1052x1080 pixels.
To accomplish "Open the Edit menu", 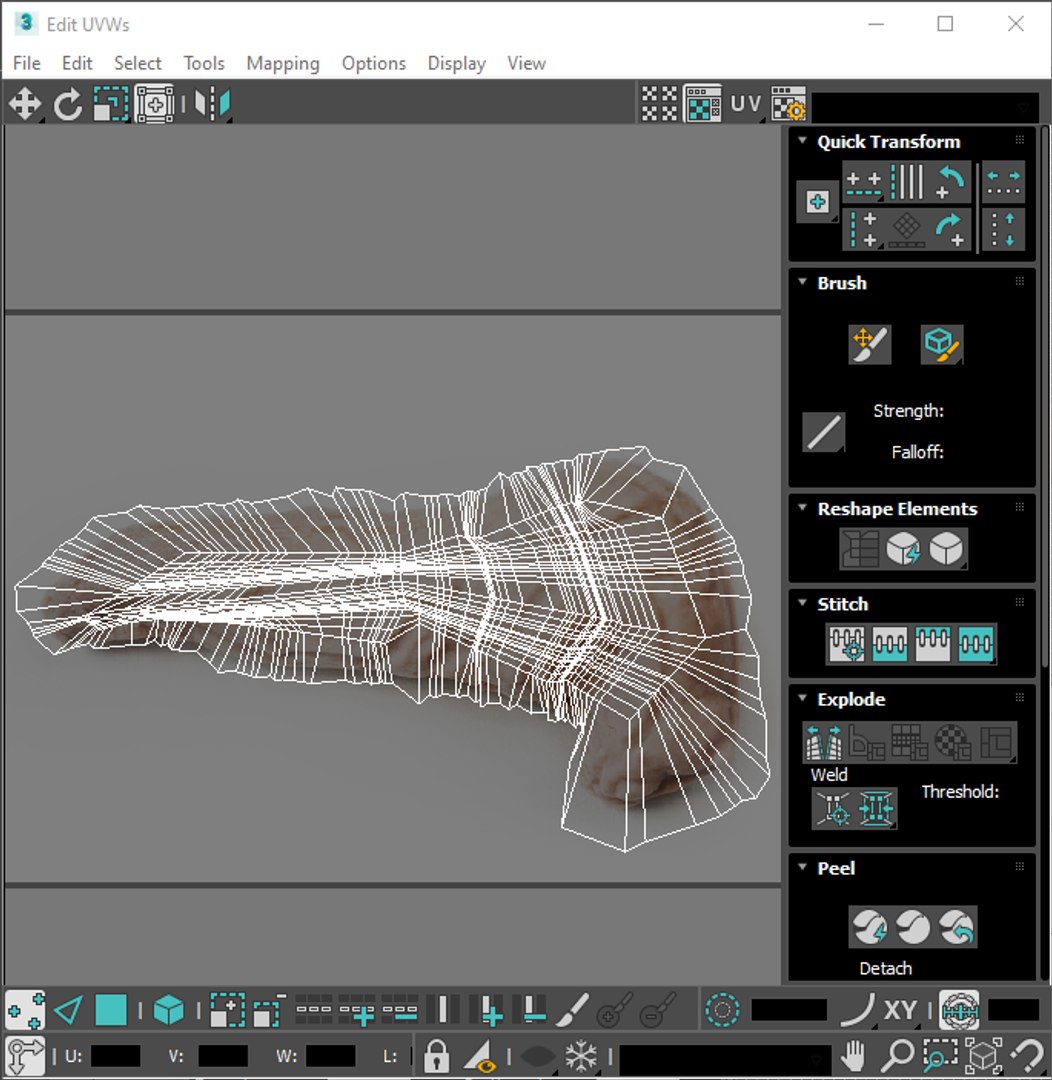I will point(77,63).
